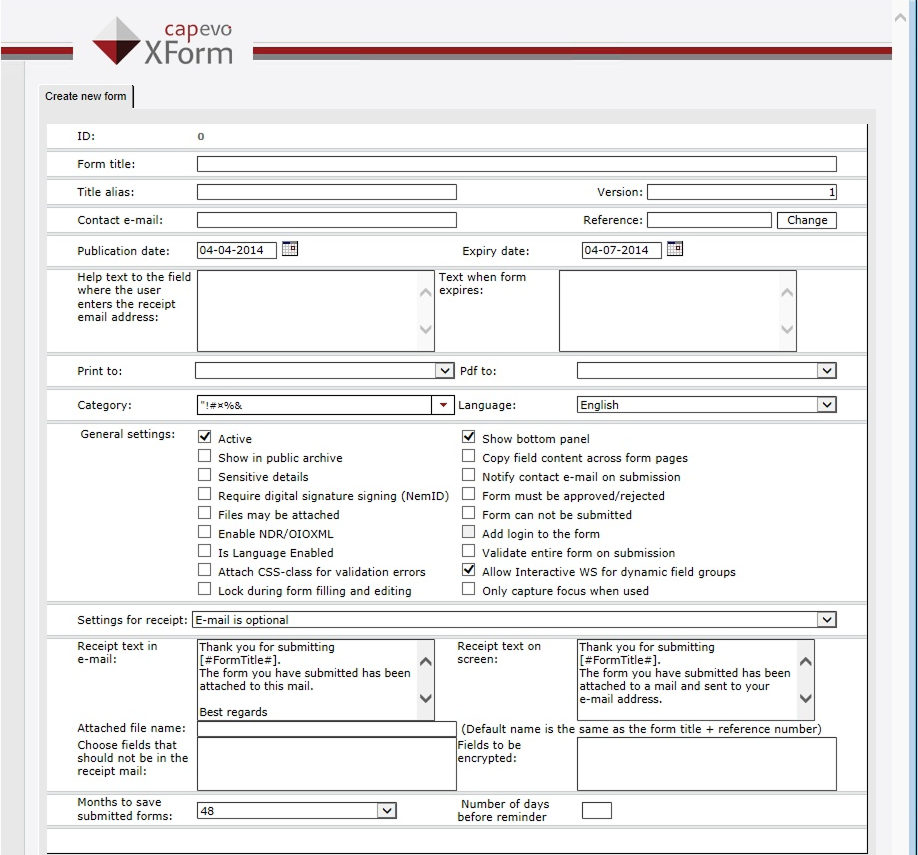Open the Language dropdown
Viewport: 918px width, 855px height.
(827, 404)
